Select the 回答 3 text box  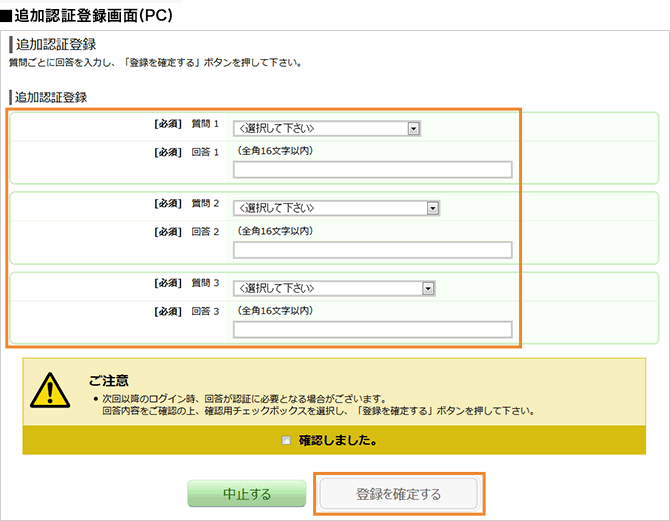coord(372,329)
